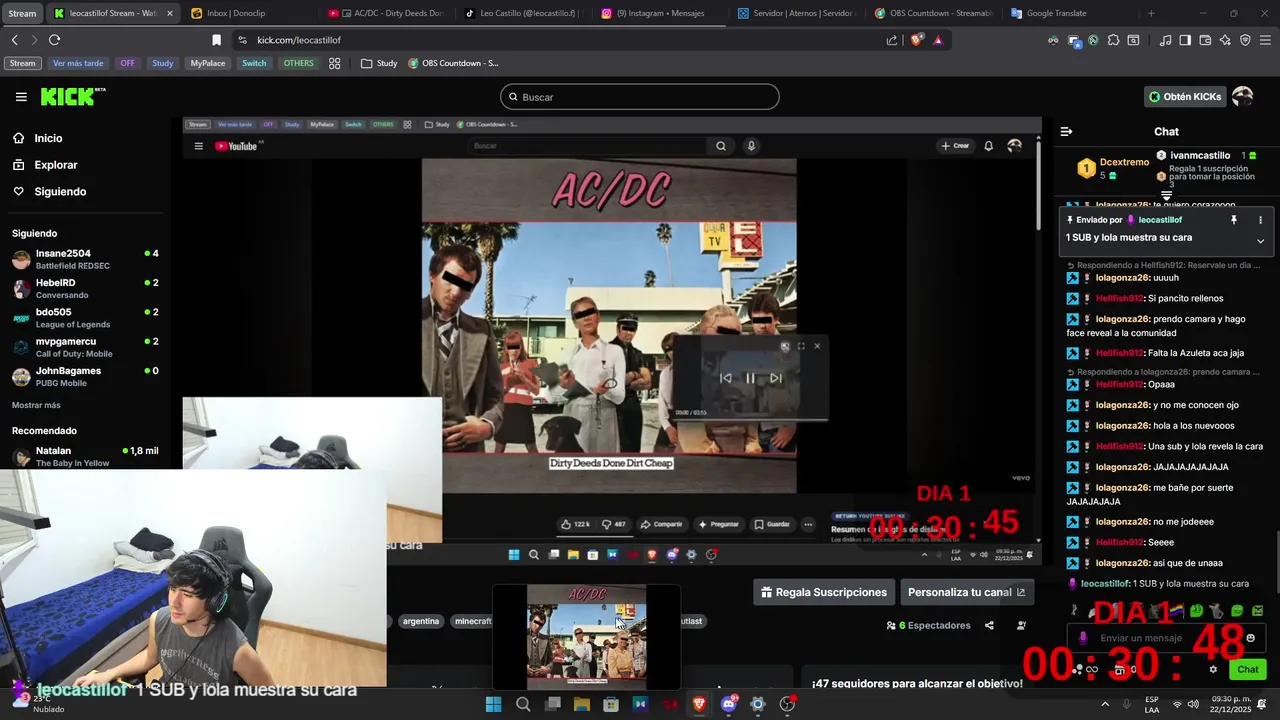The image size is (1280, 720).
Task: Click the Personaliza tu canal button
Action: (966, 592)
